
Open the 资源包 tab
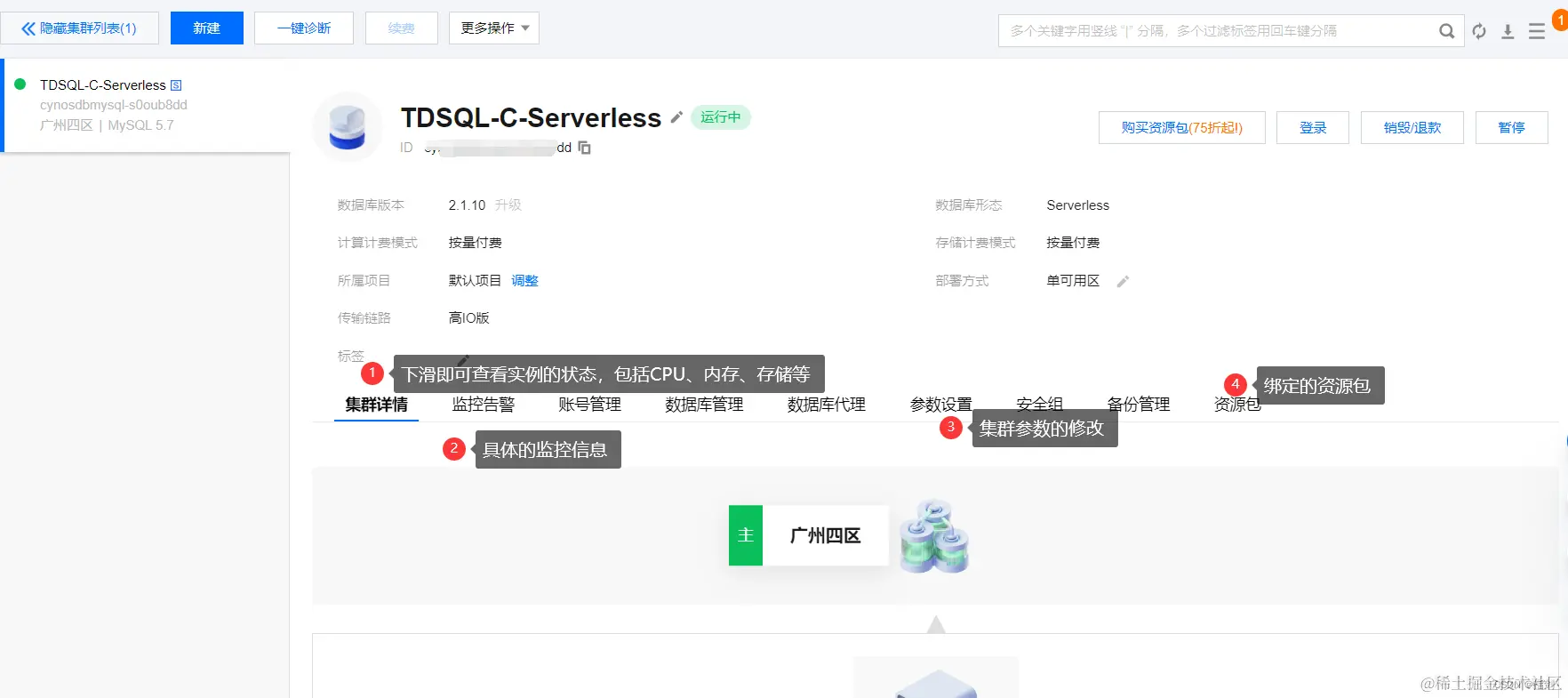point(1237,405)
